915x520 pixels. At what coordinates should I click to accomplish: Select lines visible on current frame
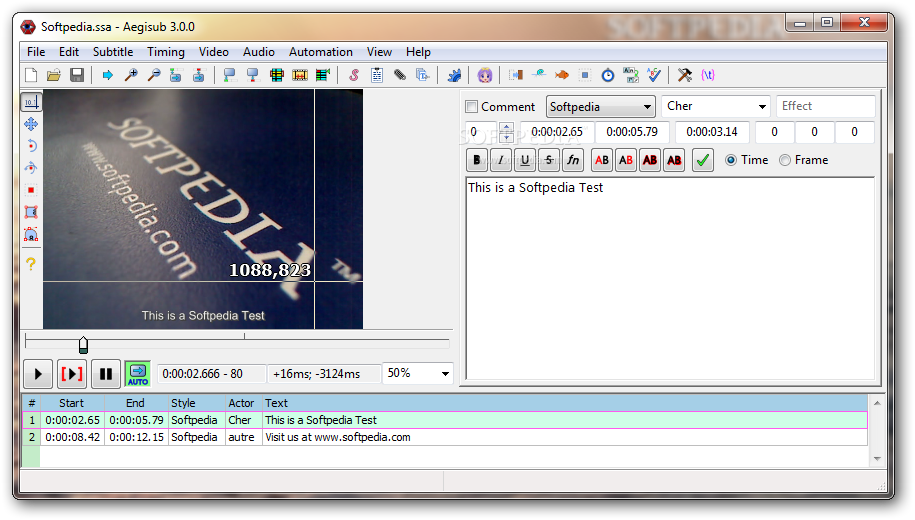(x=277, y=75)
